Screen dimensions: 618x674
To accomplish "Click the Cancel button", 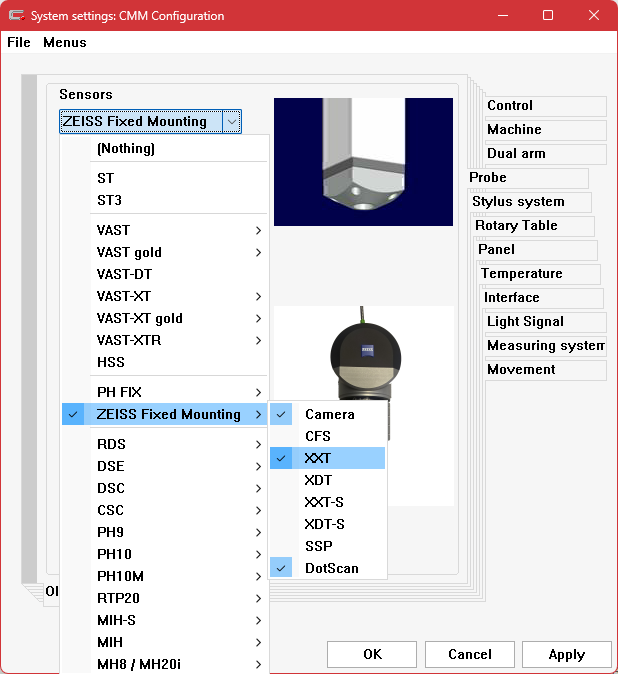I will 470,654.
